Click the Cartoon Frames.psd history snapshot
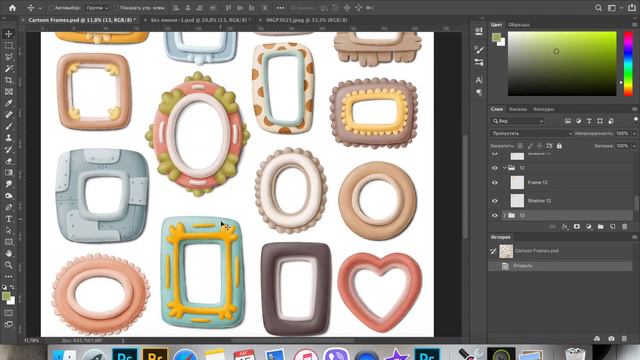 pos(560,251)
